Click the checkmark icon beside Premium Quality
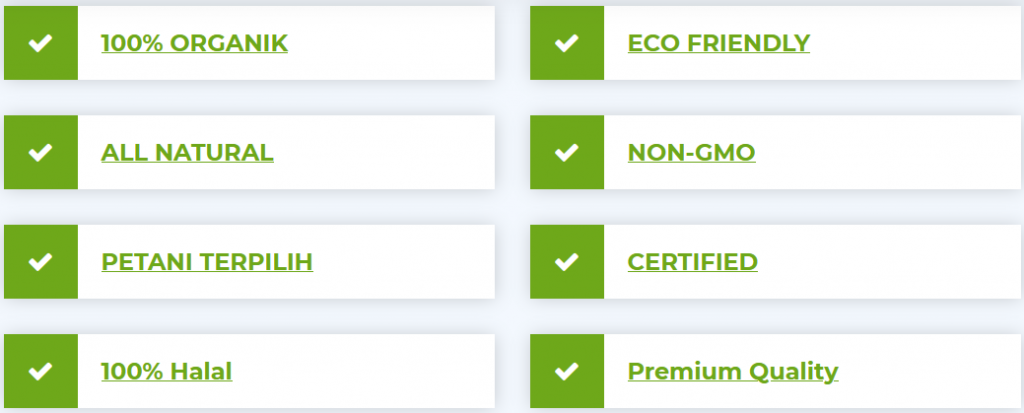 pos(567,372)
